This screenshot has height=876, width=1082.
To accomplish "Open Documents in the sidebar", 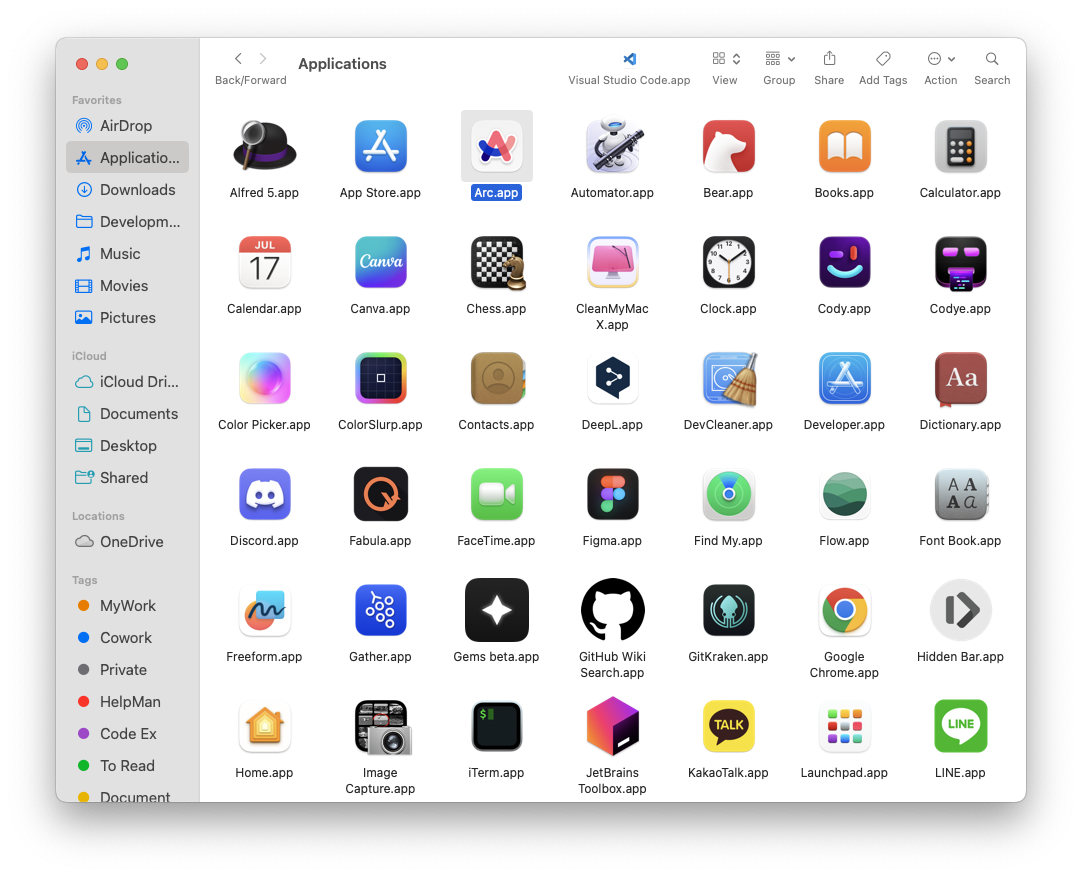I will [128, 413].
